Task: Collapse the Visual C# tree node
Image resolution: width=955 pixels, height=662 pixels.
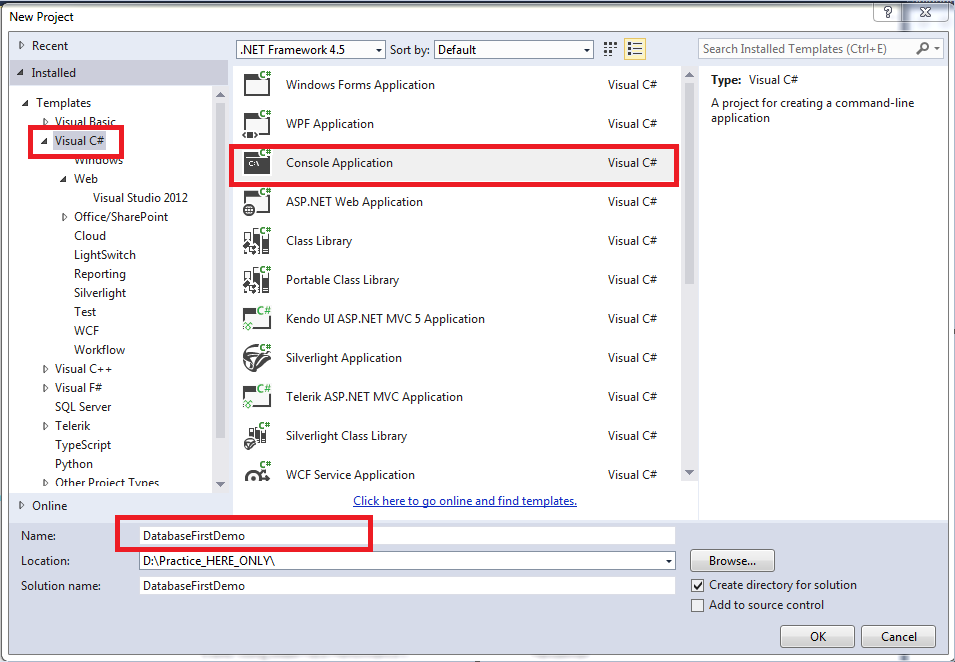Action: [x=44, y=141]
